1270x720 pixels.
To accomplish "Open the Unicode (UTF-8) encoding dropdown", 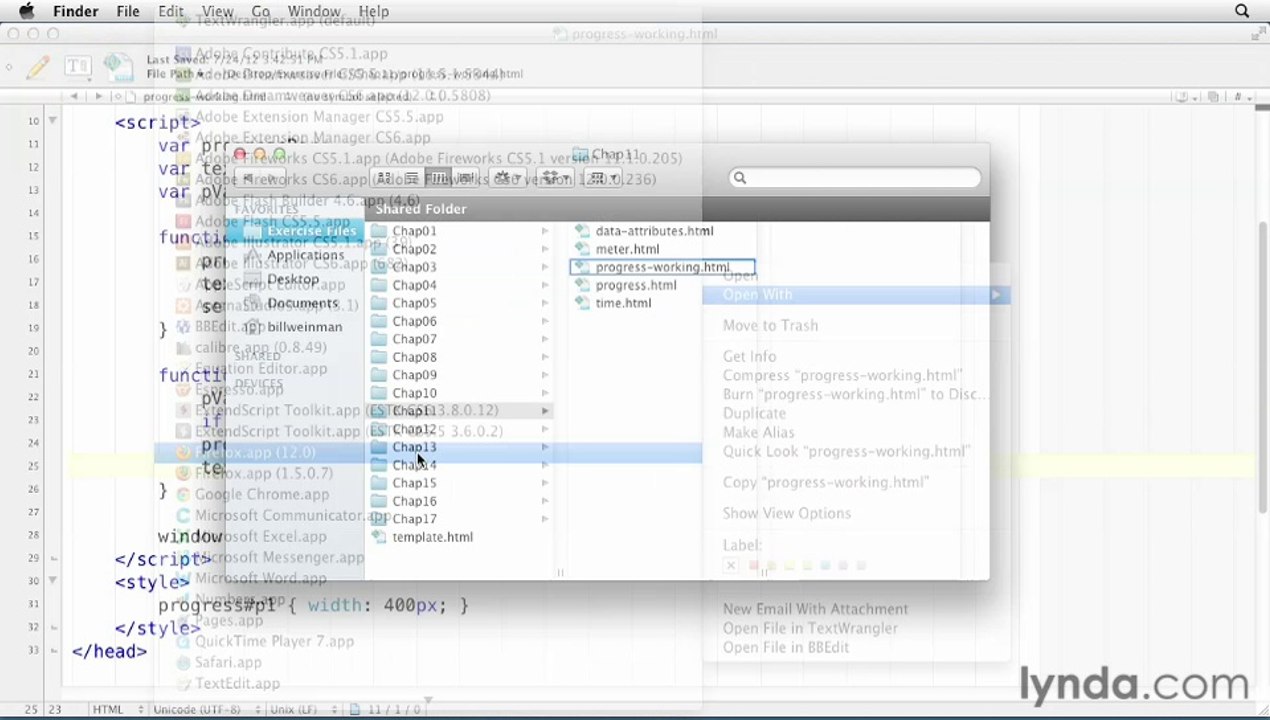I will 206,709.
